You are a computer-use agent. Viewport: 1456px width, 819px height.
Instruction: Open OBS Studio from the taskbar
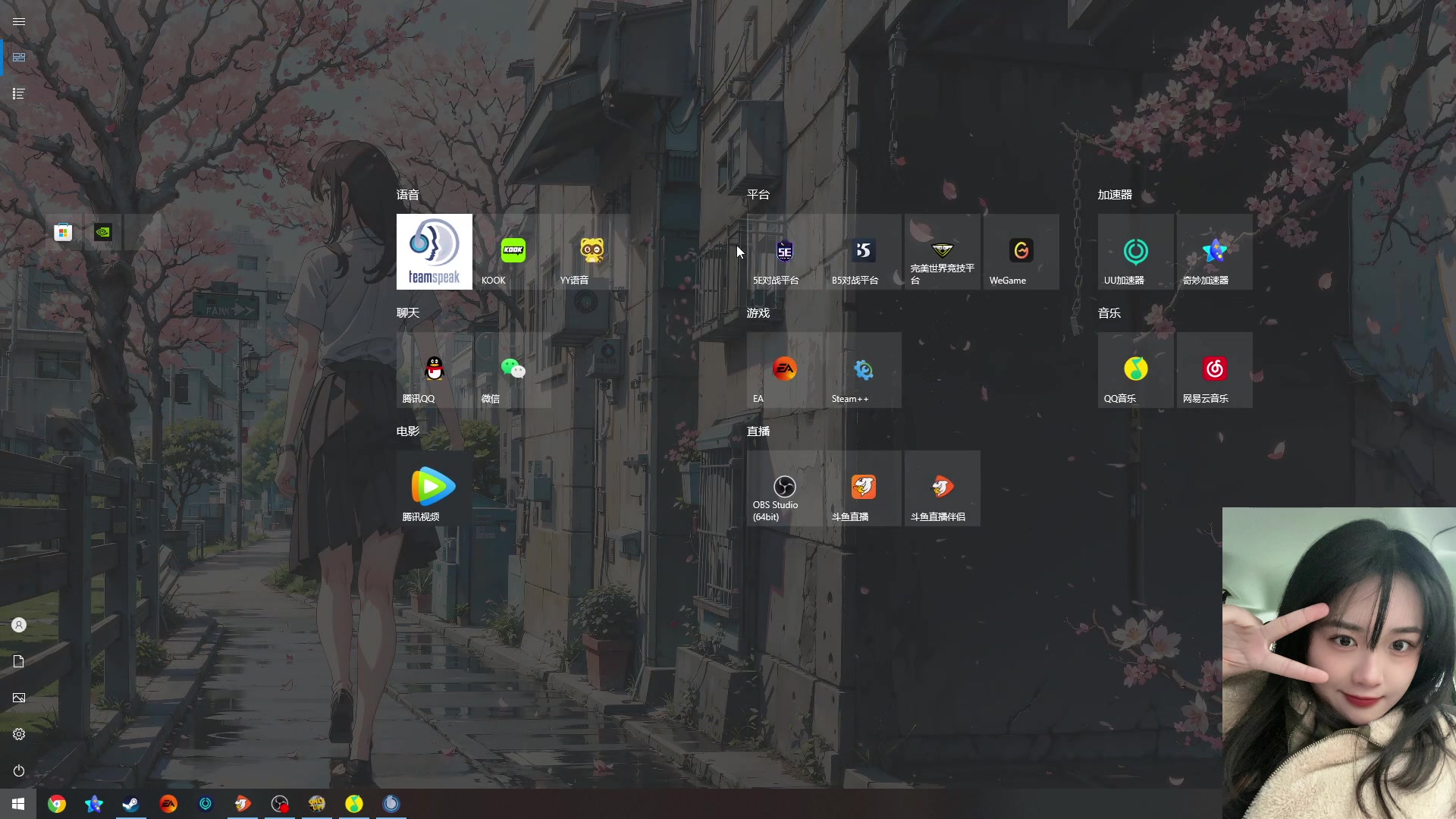pyautogui.click(x=280, y=804)
